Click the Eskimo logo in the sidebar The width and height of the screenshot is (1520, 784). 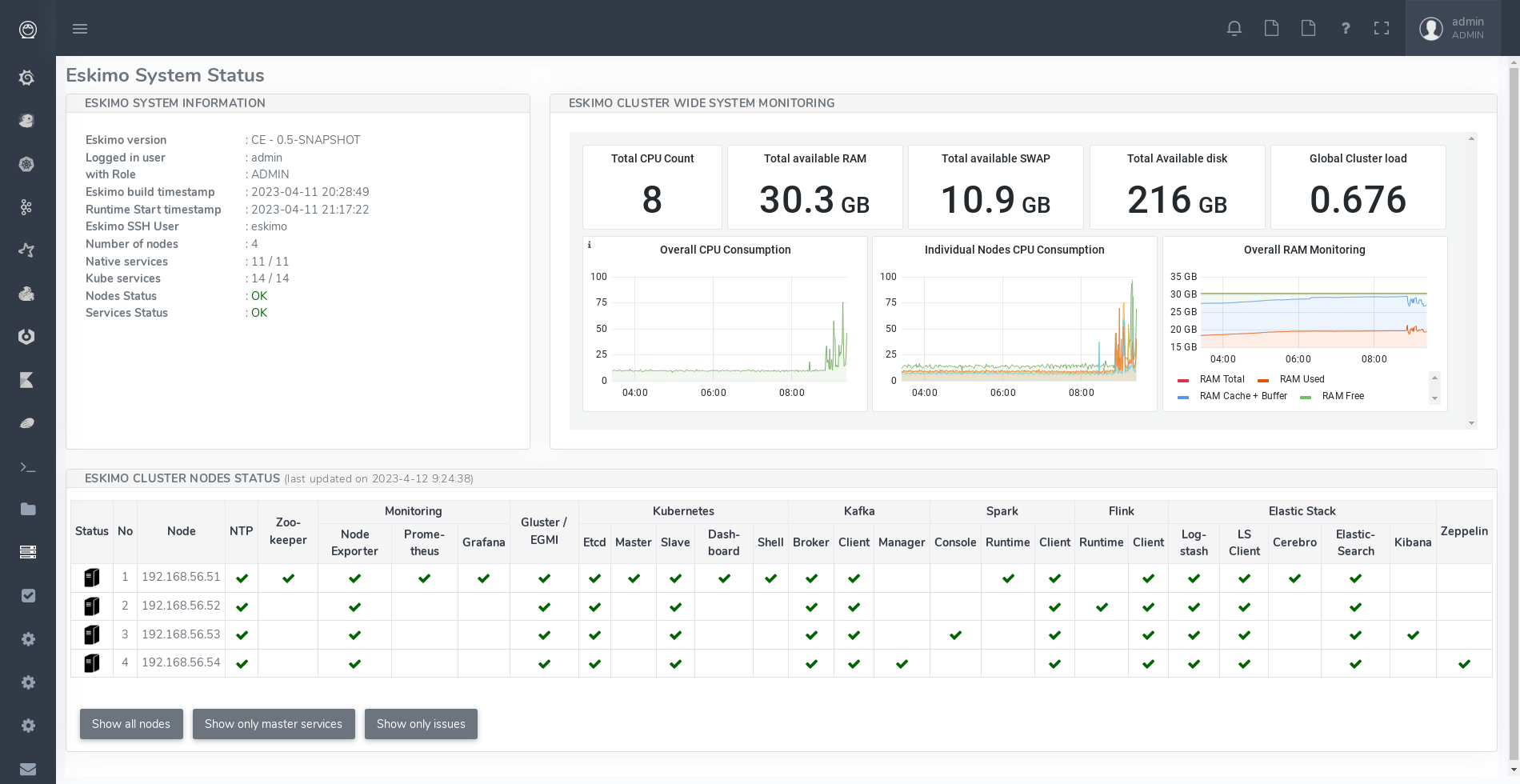point(28,30)
